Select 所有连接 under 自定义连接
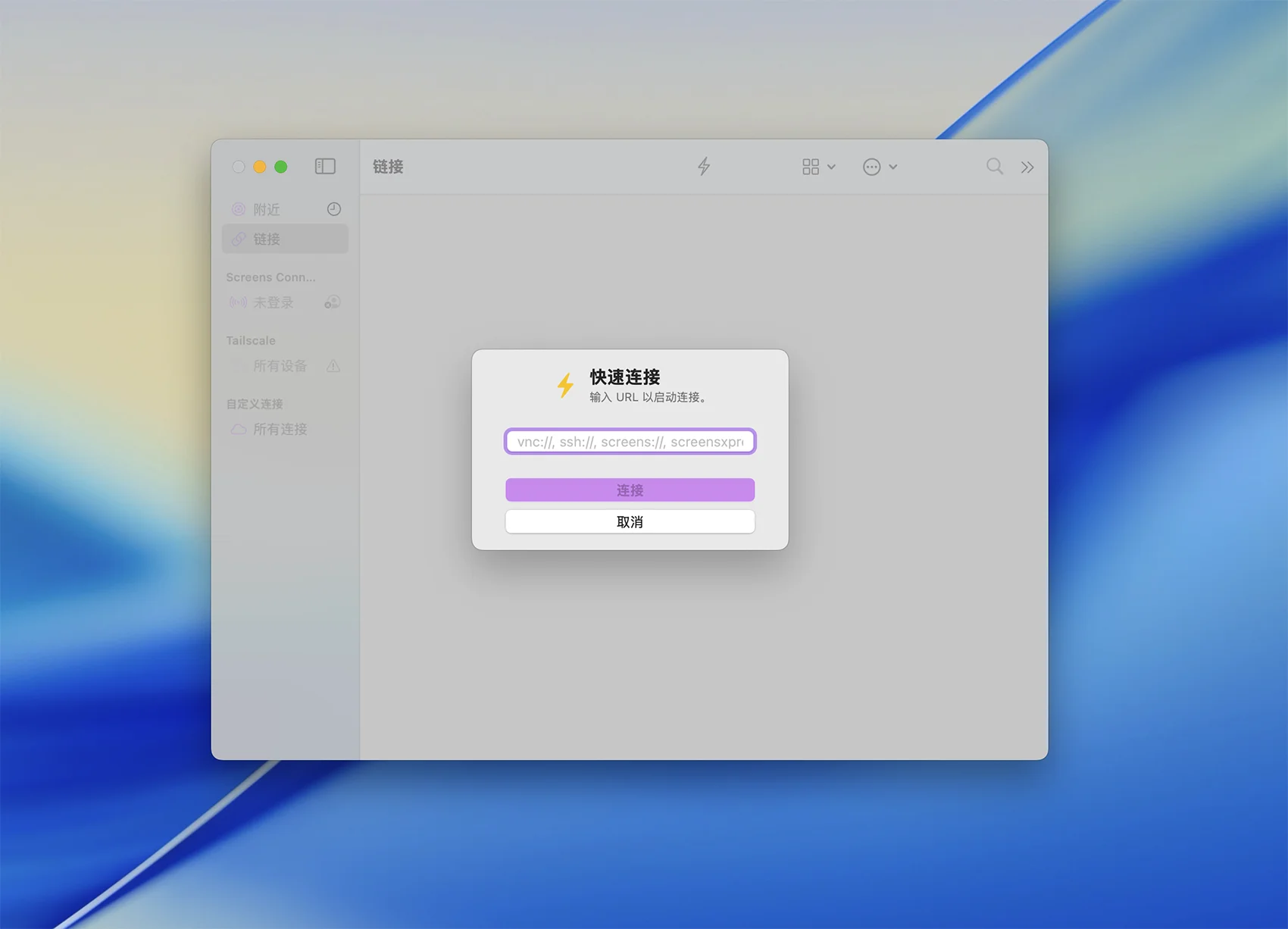This screenshot has width=1288, height=929. (280, 430)
